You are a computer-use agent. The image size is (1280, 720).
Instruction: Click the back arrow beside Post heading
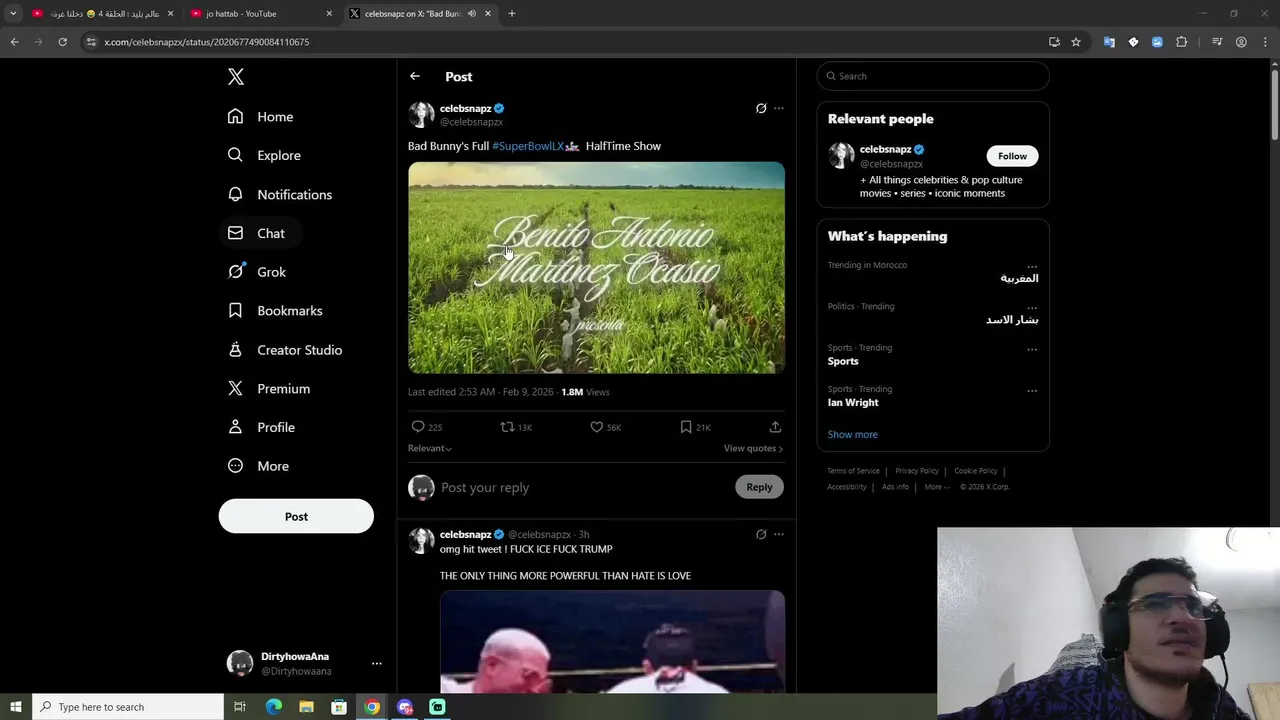[415, 76]
